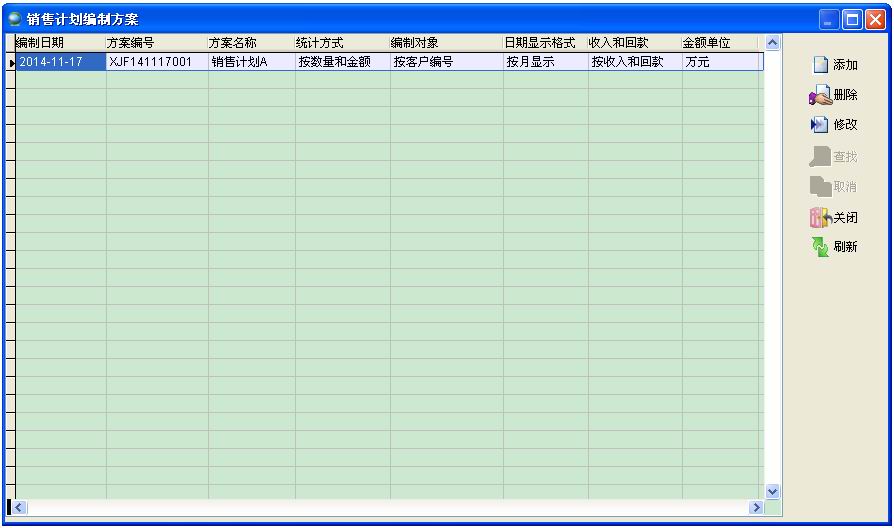Click the row indicator arrow of first row

[x=11, y=62]
